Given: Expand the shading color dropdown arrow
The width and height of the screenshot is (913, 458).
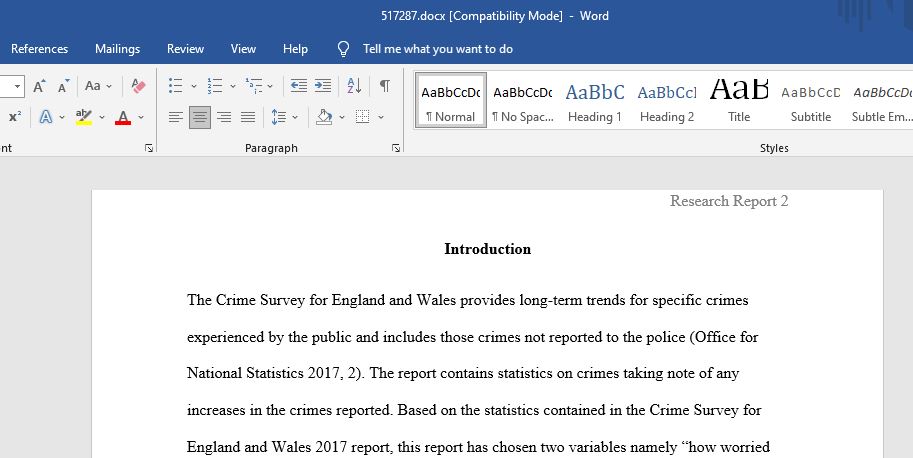Looking at the screenshot, I should click(x=342, y=118).
